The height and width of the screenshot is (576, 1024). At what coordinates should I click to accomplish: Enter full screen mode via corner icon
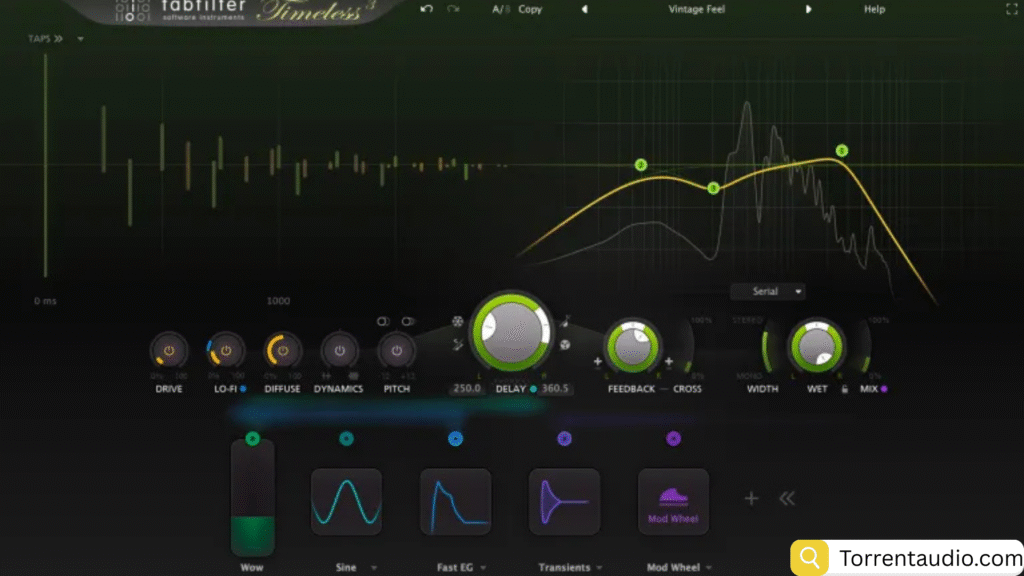pyautogui.click(x=1010, y=9)
